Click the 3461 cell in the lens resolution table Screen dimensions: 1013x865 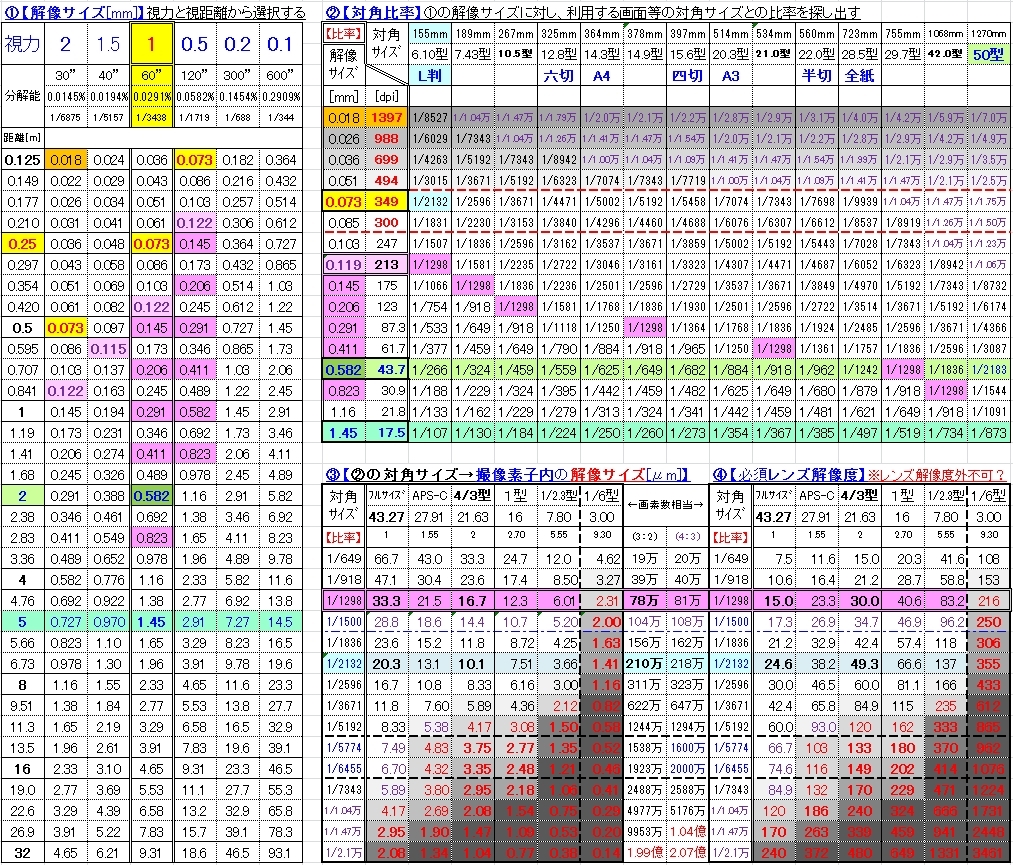(x=988, y=853)
